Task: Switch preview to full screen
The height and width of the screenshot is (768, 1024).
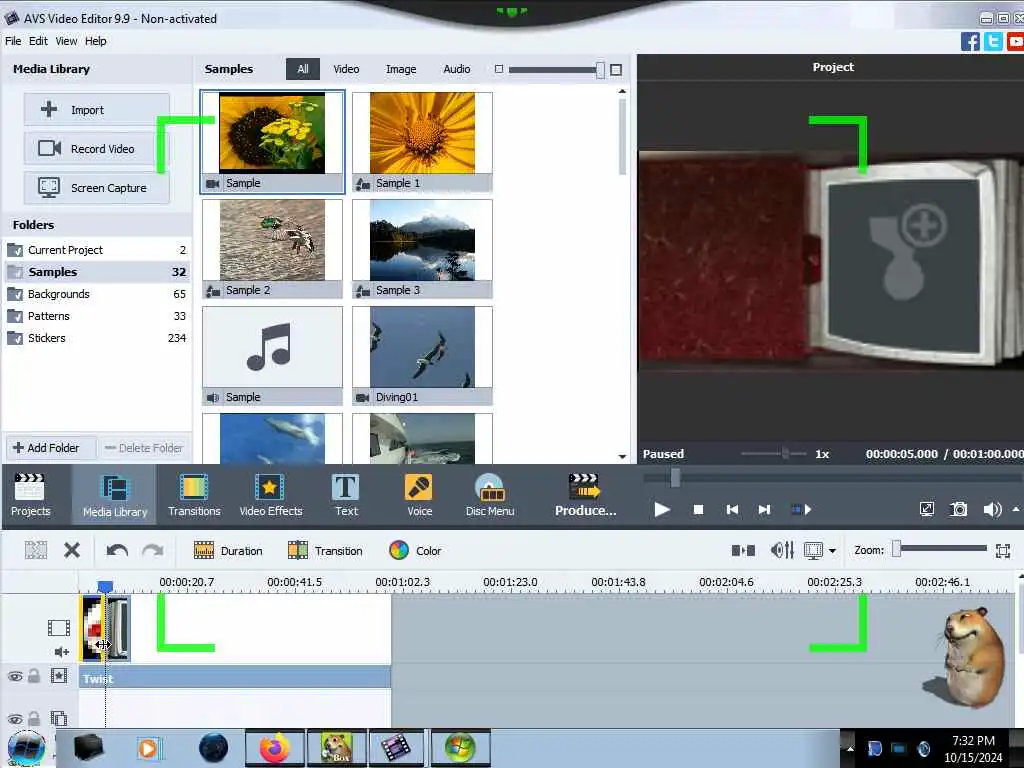Action: pyautogui.click(x=926, y=509)
